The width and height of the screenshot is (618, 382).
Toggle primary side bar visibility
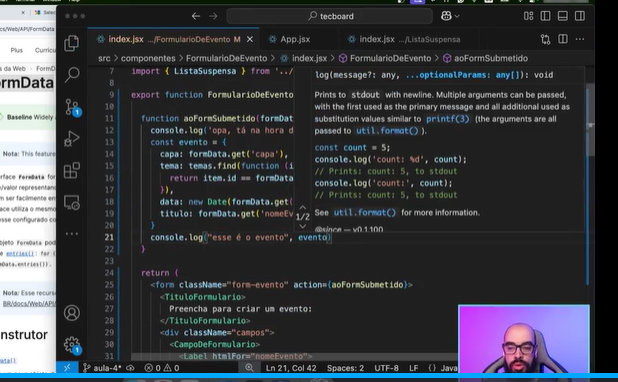(x=545, y=16)
